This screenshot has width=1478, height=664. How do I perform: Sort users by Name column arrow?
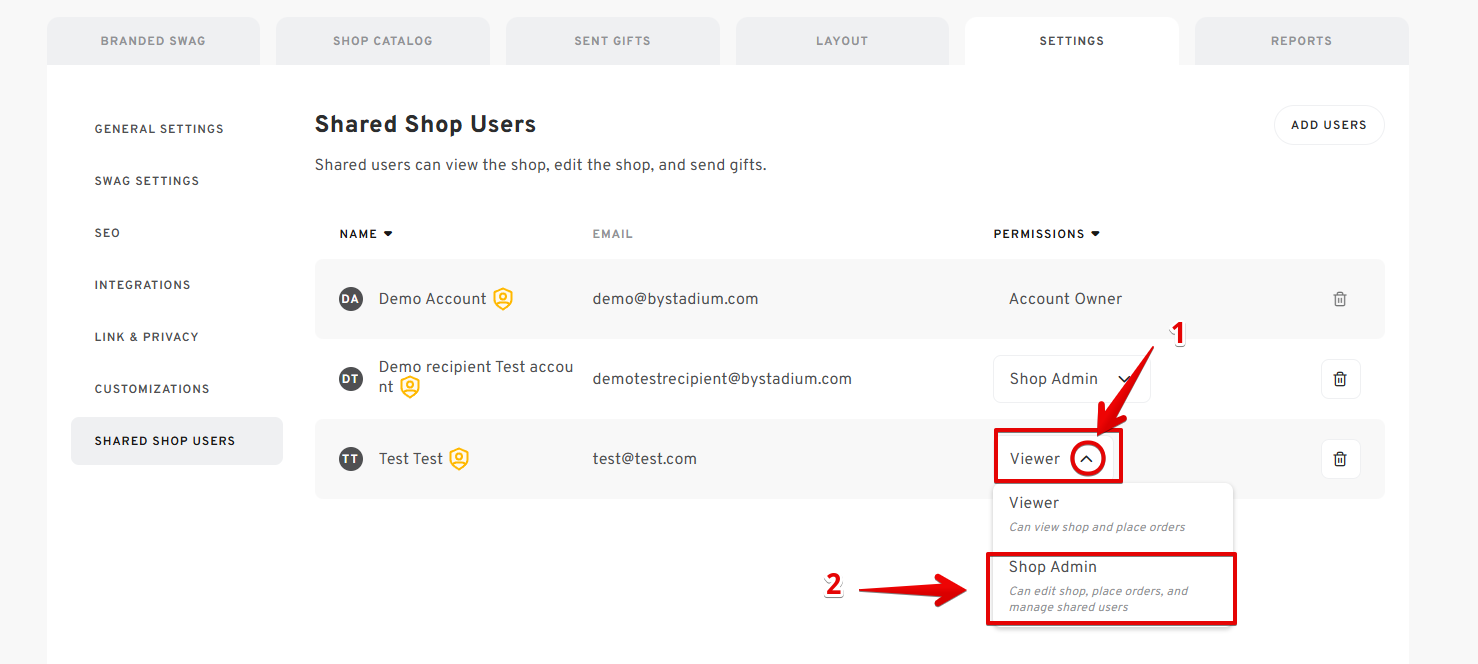(388, 234)
